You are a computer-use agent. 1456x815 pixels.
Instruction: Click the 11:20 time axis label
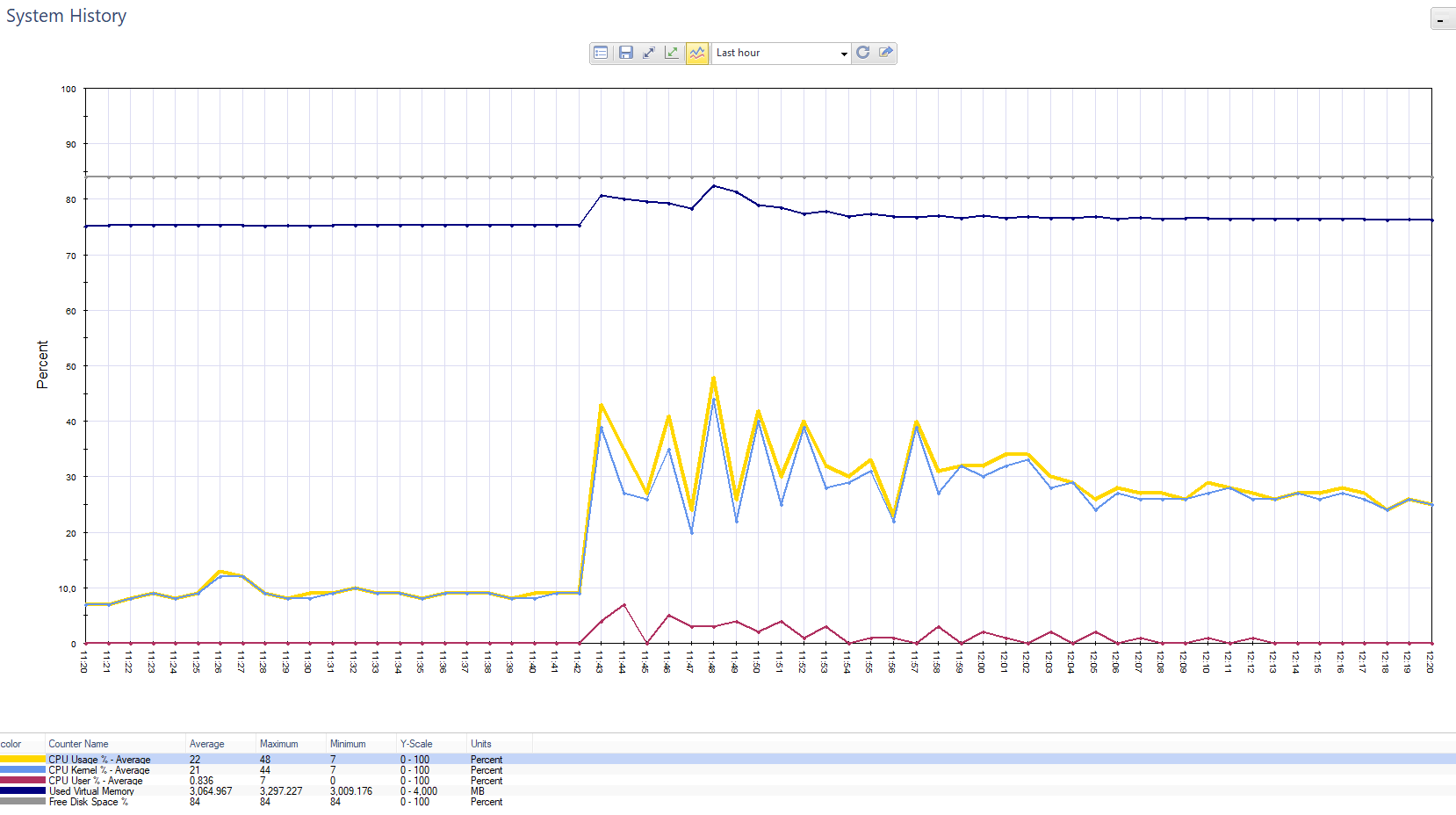pyautogui.click(x=84, y=662)
